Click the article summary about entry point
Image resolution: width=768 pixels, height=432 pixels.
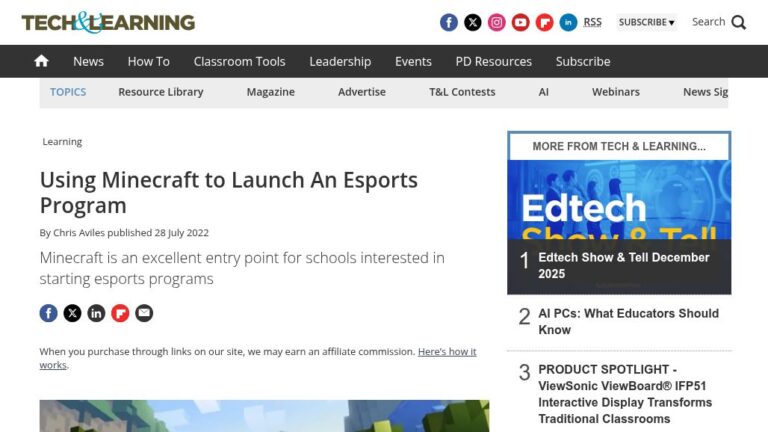point(242,268)
